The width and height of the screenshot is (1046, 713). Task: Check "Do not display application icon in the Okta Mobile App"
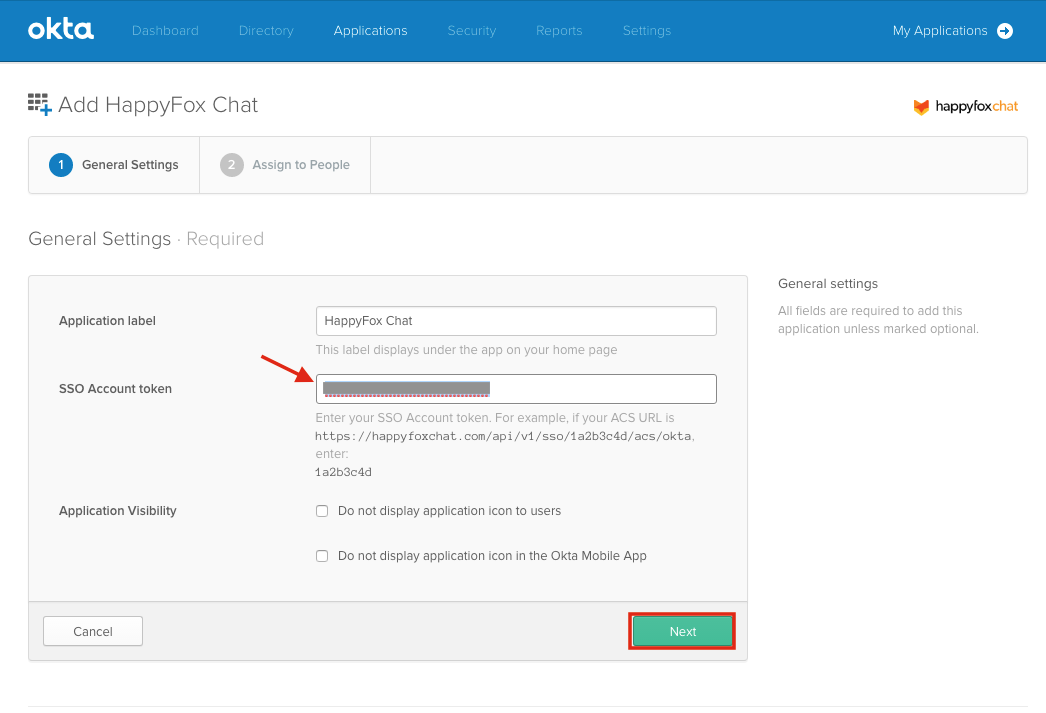tap(322, 555)
